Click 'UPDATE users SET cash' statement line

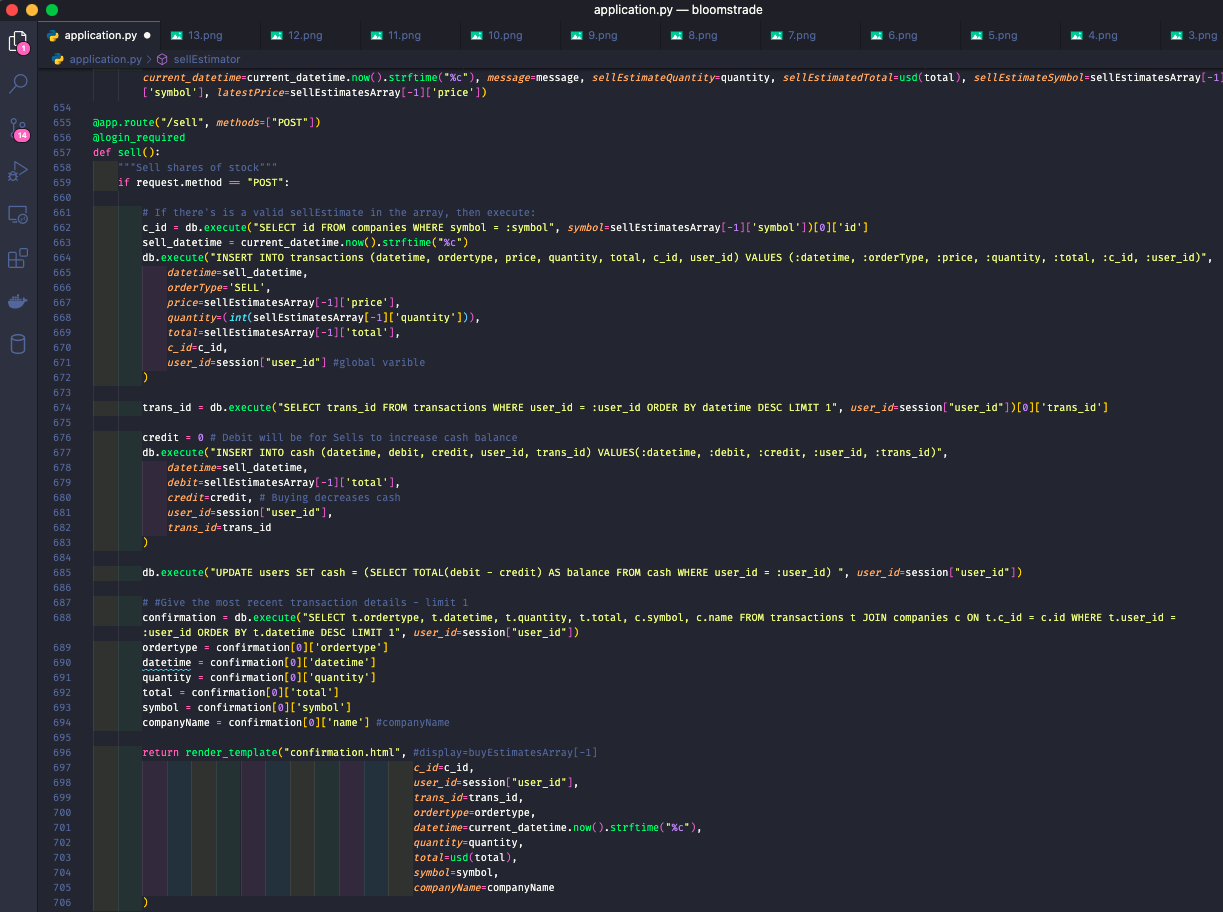pyautogui.click(x=582, y=572)
